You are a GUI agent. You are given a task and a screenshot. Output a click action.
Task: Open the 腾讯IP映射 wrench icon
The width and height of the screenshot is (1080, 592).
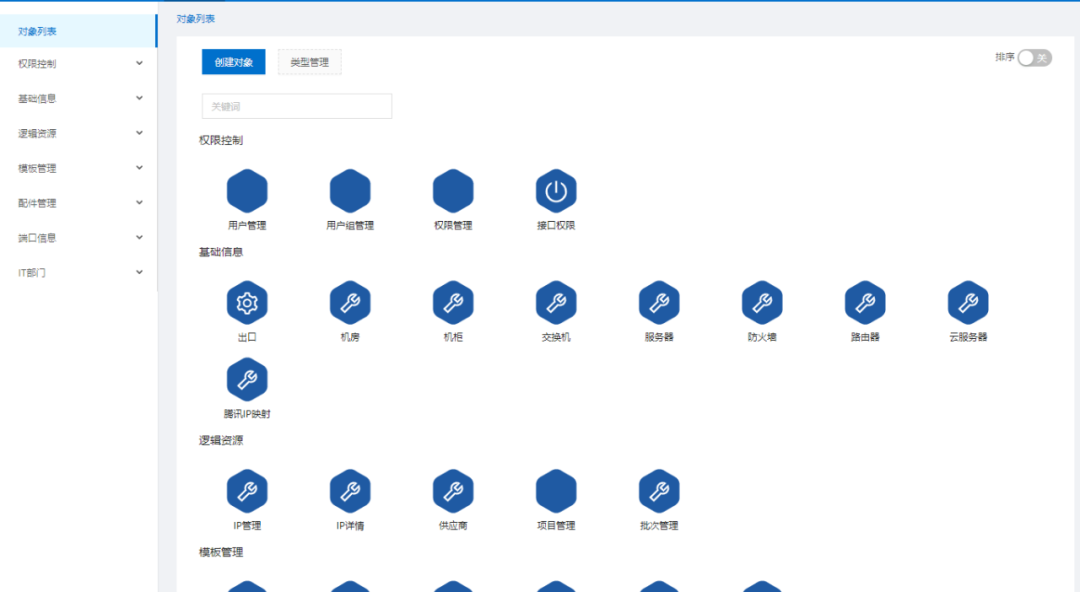click(247, 379)
